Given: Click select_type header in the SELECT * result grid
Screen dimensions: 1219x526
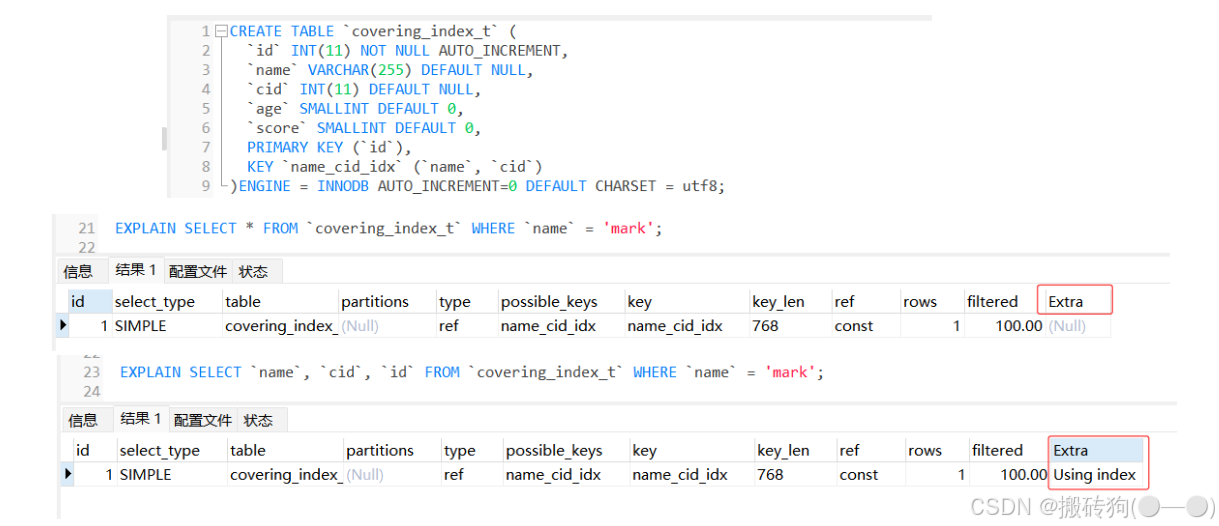Looking at the screenshot, I should pos(166,301).
